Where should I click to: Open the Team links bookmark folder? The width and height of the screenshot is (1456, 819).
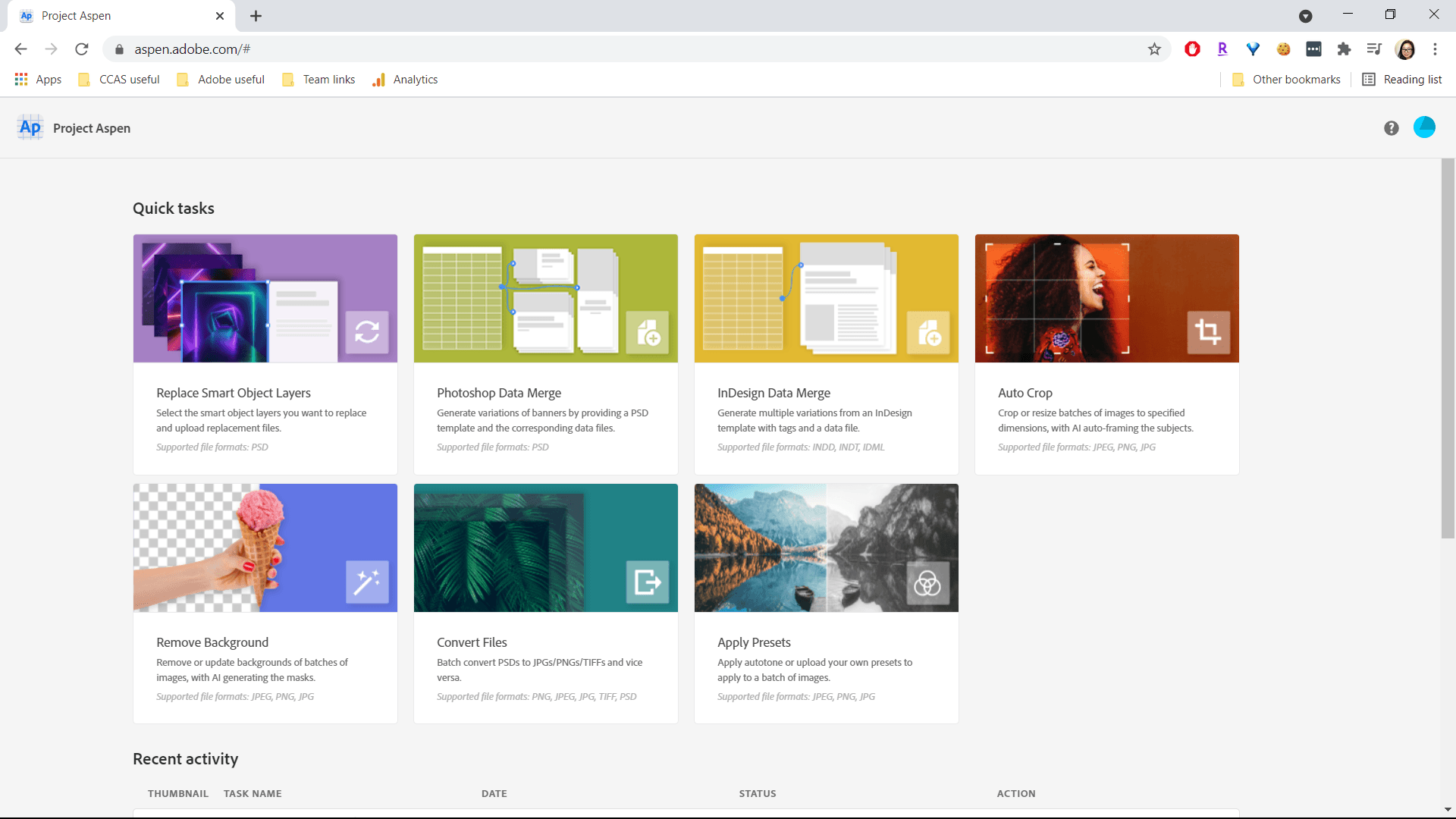318,79
